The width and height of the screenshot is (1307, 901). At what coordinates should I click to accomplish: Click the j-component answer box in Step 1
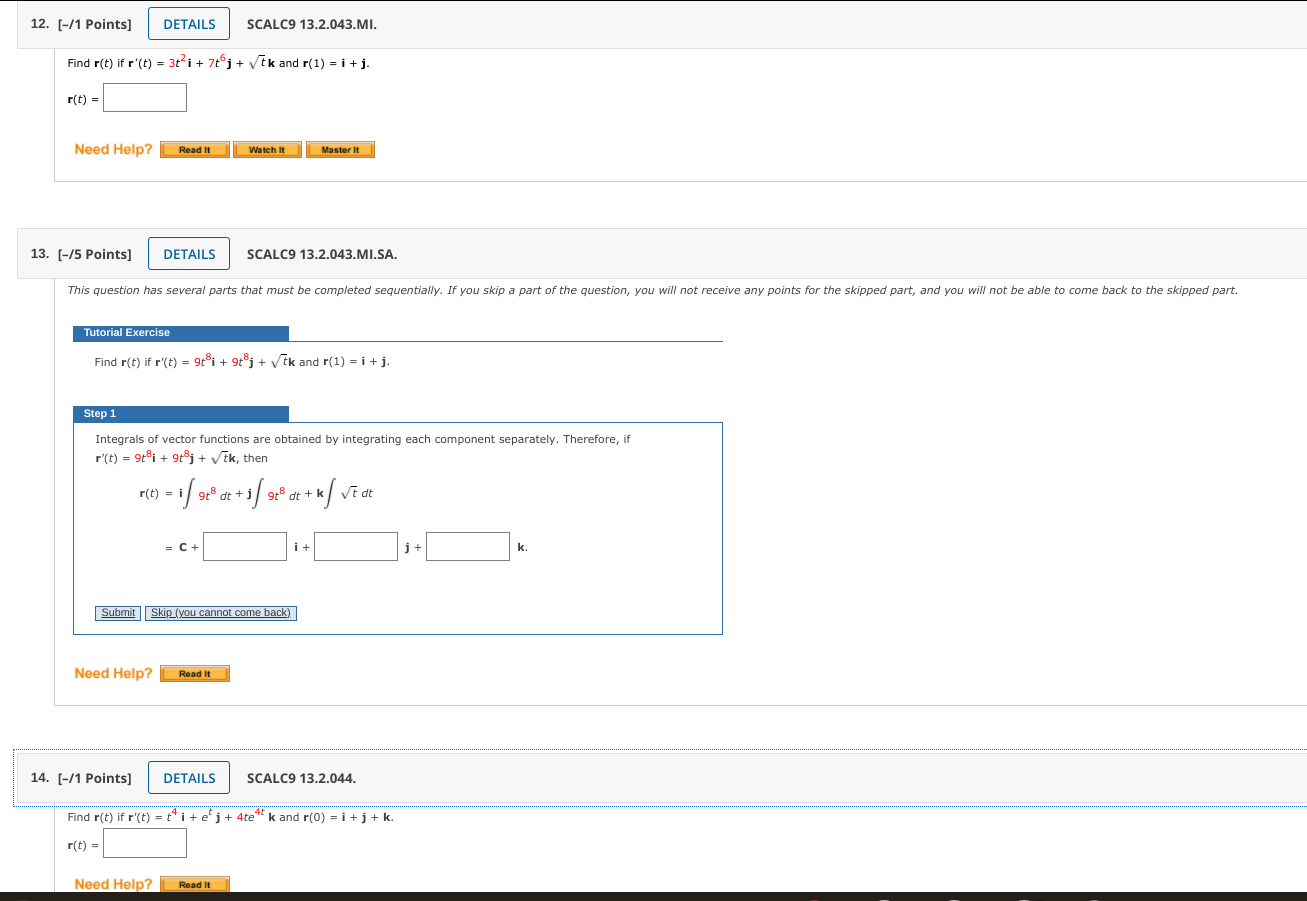pyautogui.click(x=356, y=546)
